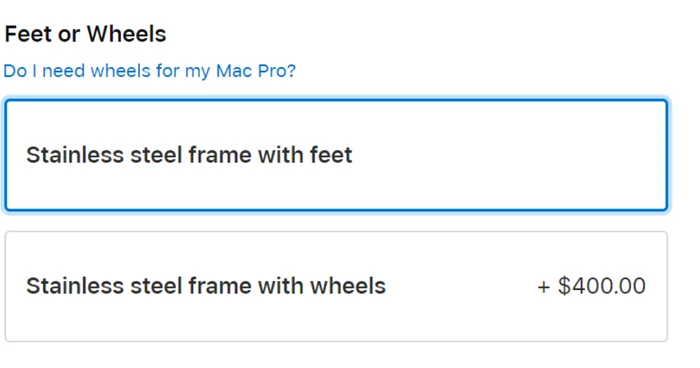Viewport: 700px width, 368px height.
Task: Click the words 'Mac Pro?' in help link
Action: (x=256, y=71)
